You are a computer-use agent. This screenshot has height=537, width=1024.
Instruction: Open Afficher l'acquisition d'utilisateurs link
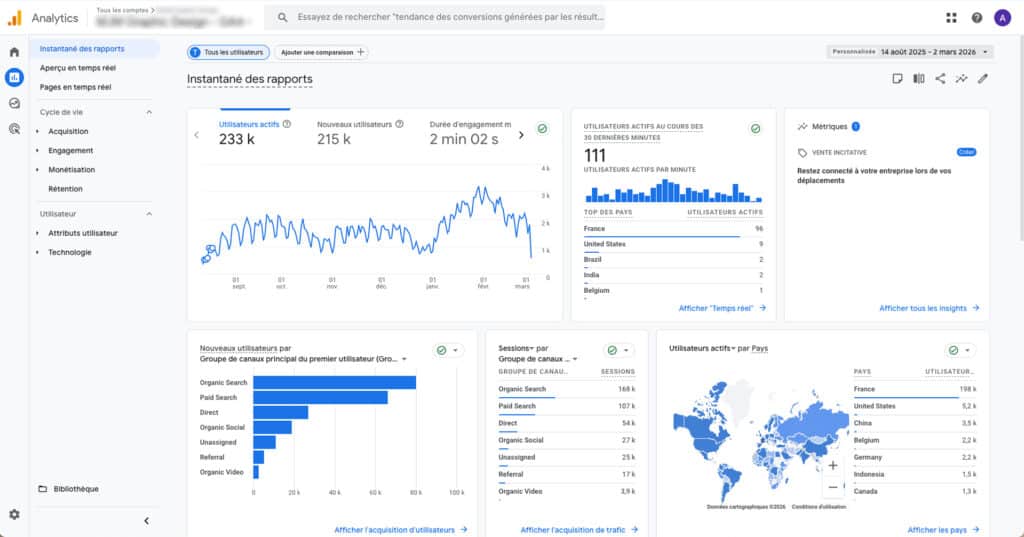click(401, 530)
